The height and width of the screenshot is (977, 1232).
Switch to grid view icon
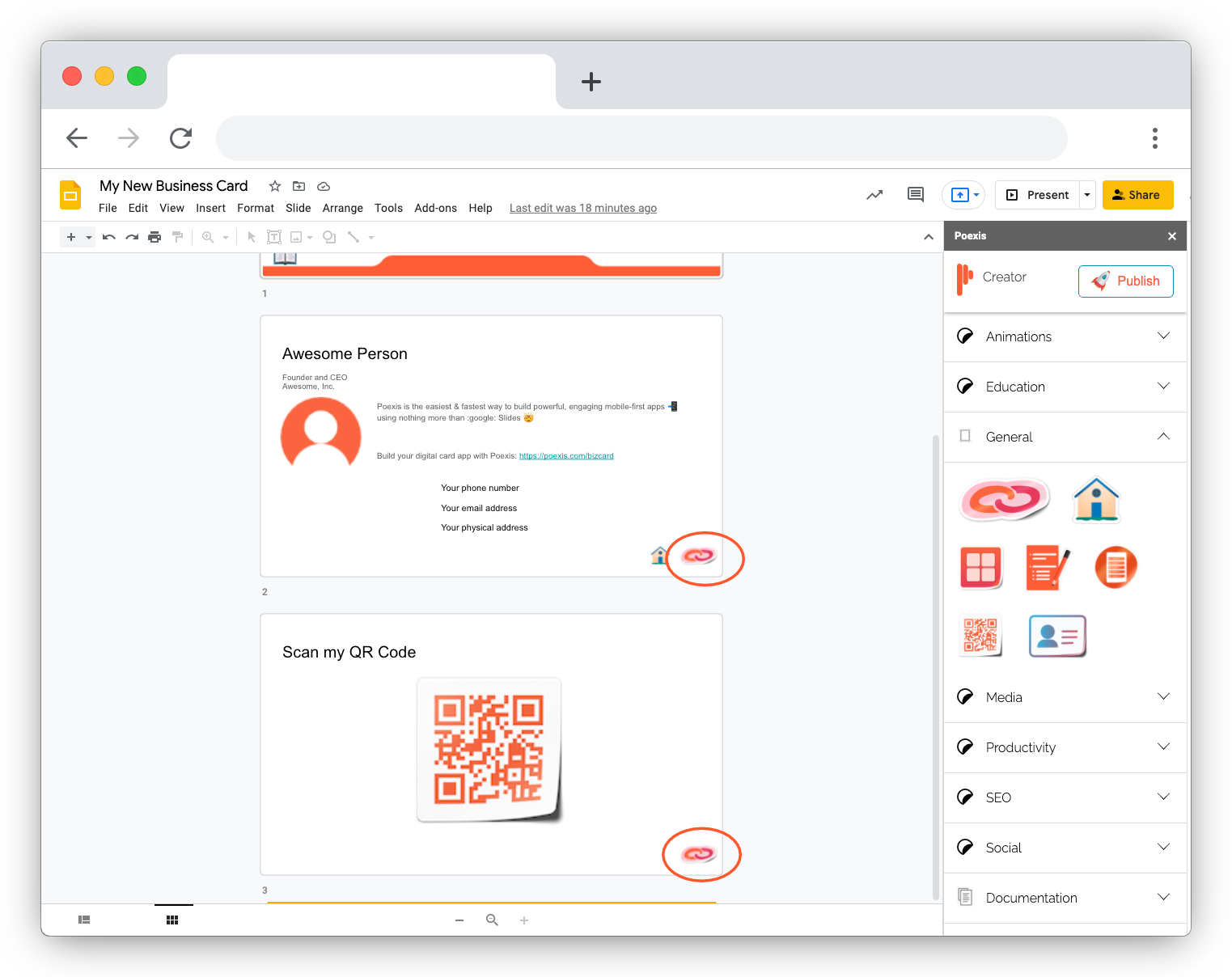[172, 920]
